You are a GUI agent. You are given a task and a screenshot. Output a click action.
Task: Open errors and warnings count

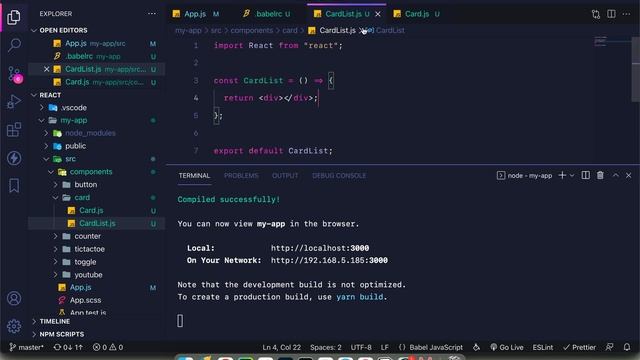pyautogui.click(x=108, y=347)
